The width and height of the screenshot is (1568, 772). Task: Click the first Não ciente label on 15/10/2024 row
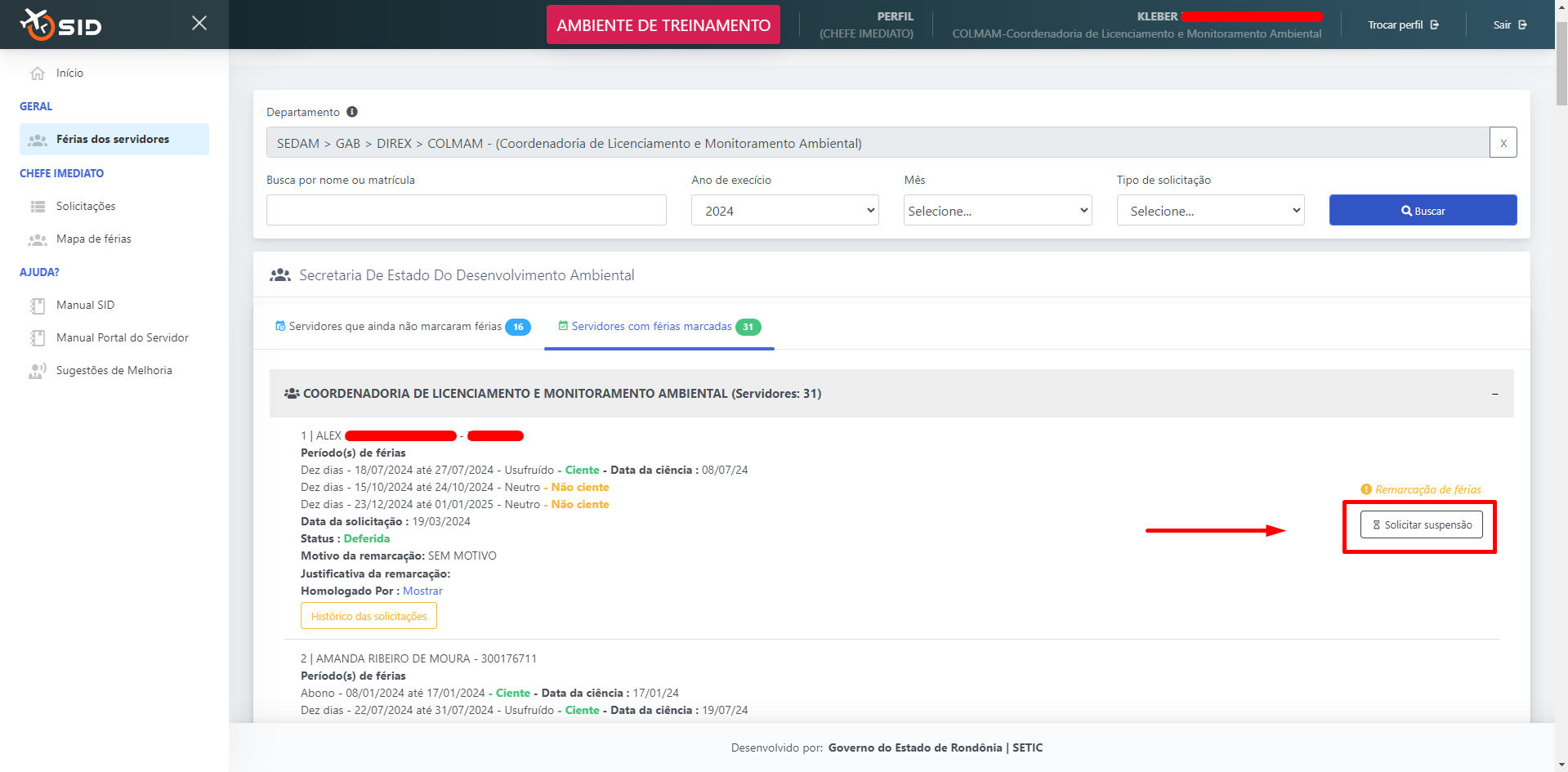pyautogui.click(x=580, y=487)
